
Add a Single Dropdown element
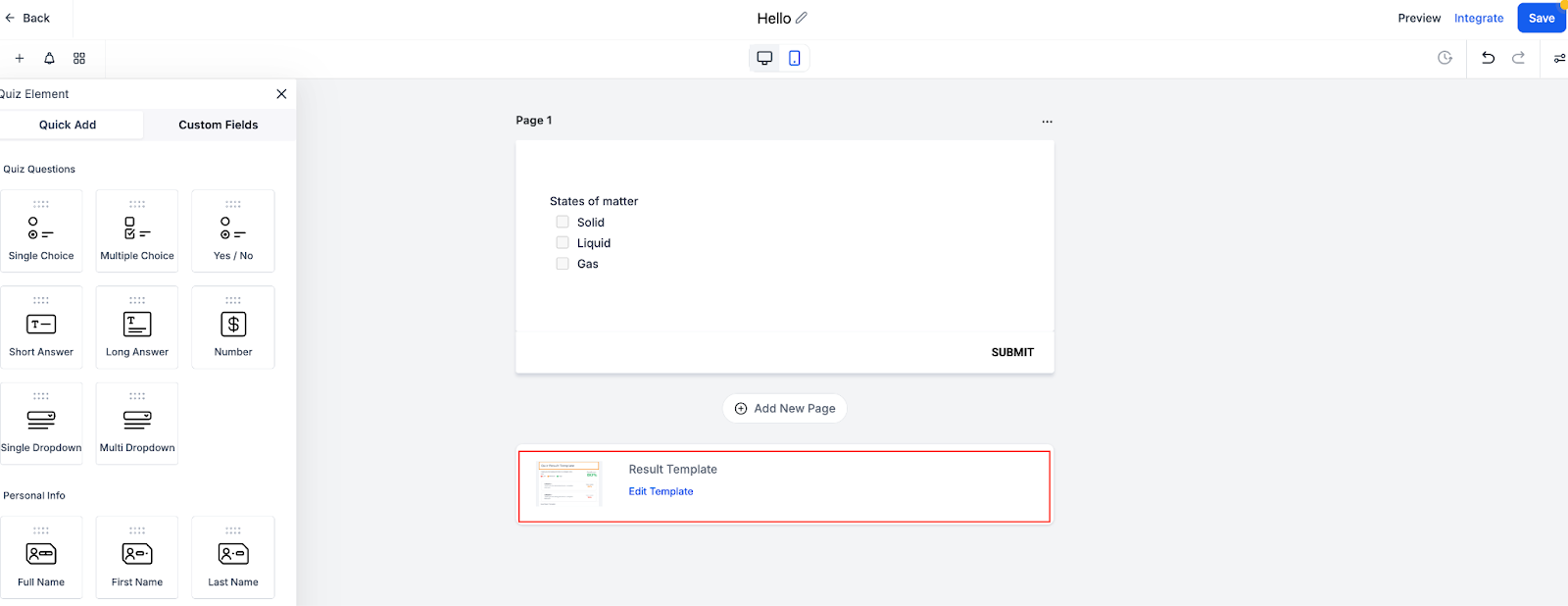41,424
